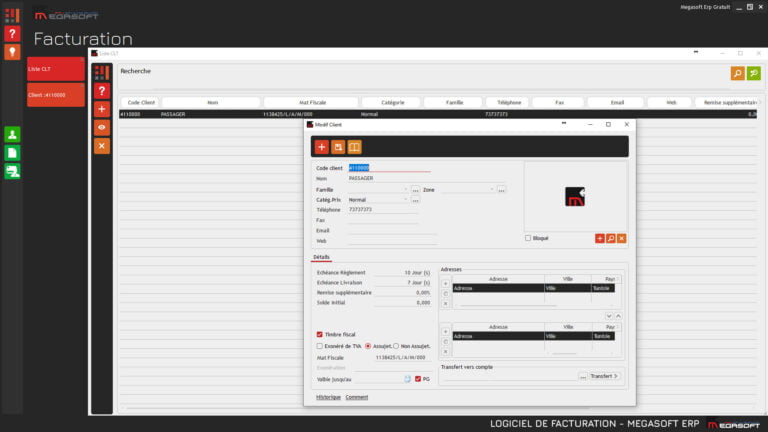Open the Catég.Prix Normal dropdown
The image size is (768, 432).
tap(406, 200)
